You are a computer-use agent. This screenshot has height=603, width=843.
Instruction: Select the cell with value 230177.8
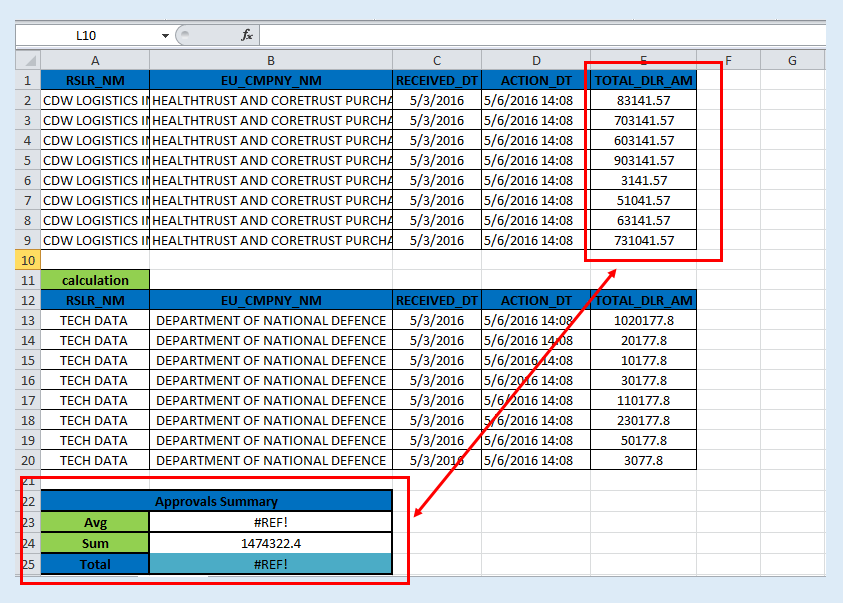click(644, 420)
